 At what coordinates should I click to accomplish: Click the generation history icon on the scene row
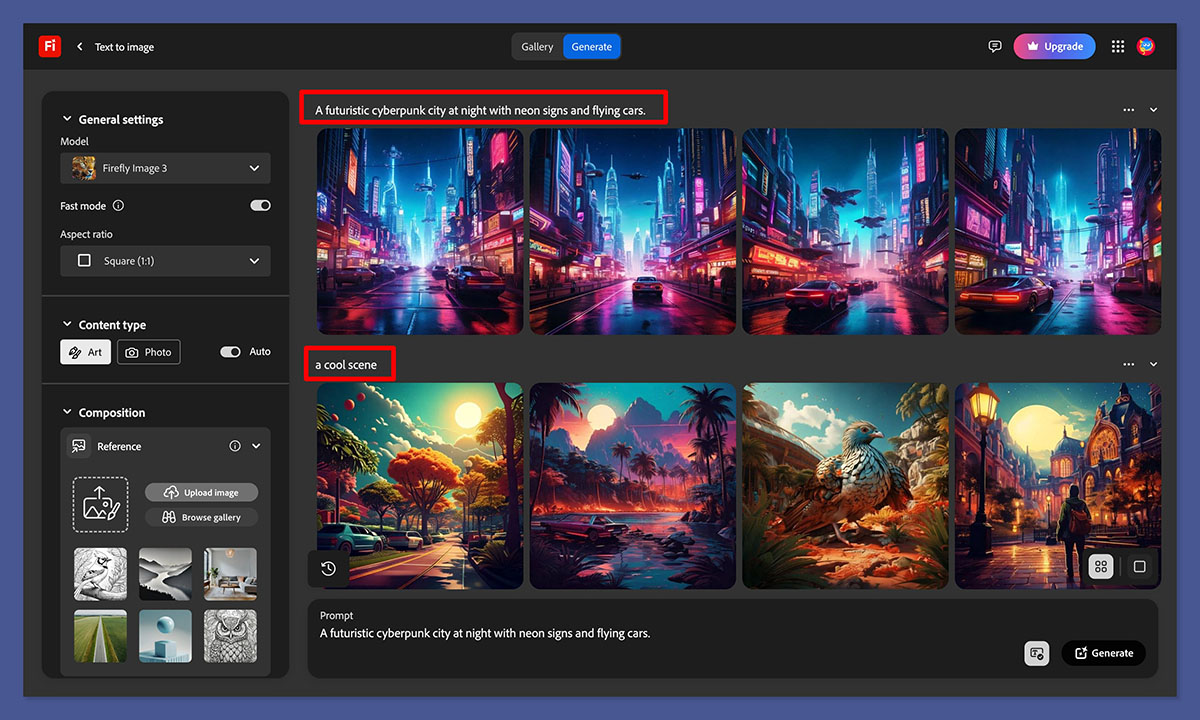coord(328,568)
